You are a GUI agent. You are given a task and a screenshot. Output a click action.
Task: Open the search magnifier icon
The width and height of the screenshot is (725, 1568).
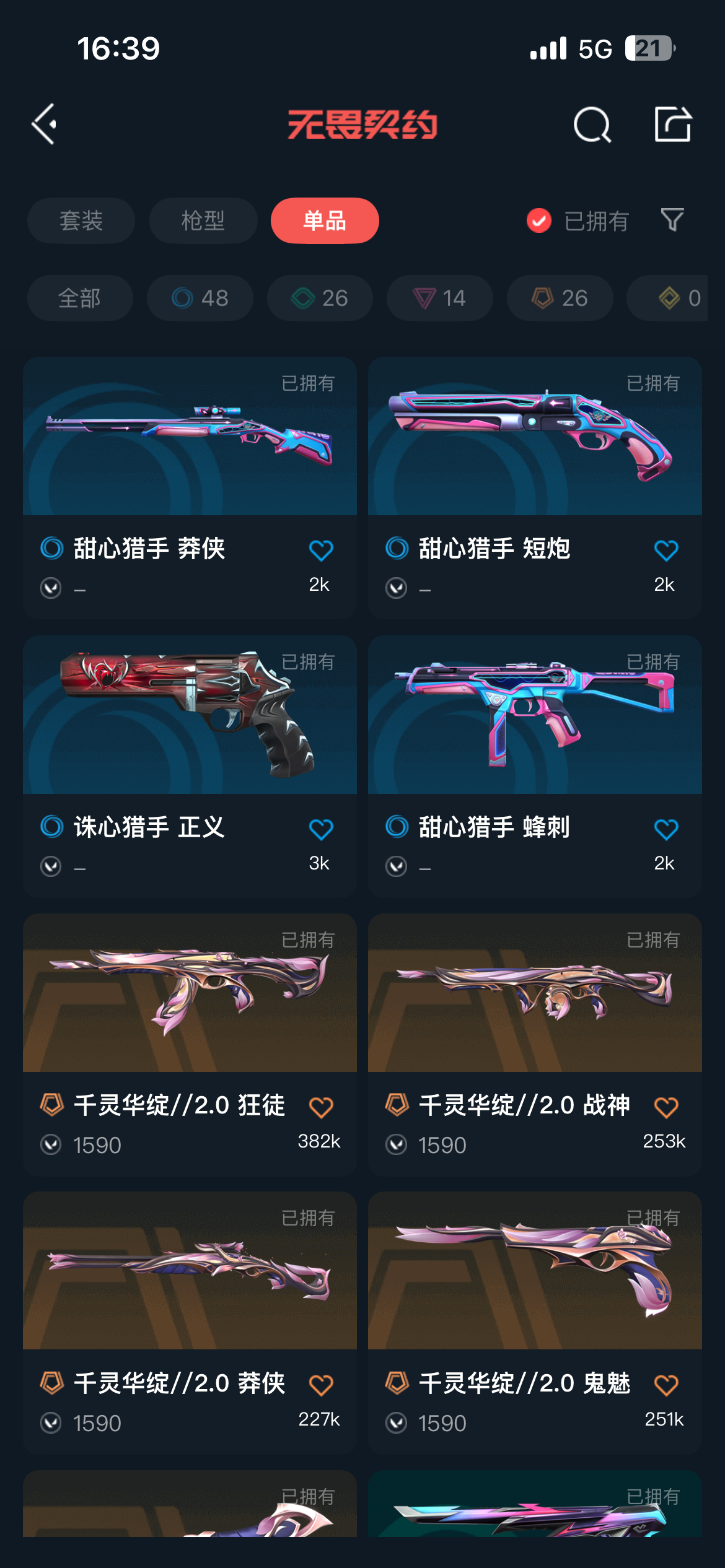click(592, 124)
